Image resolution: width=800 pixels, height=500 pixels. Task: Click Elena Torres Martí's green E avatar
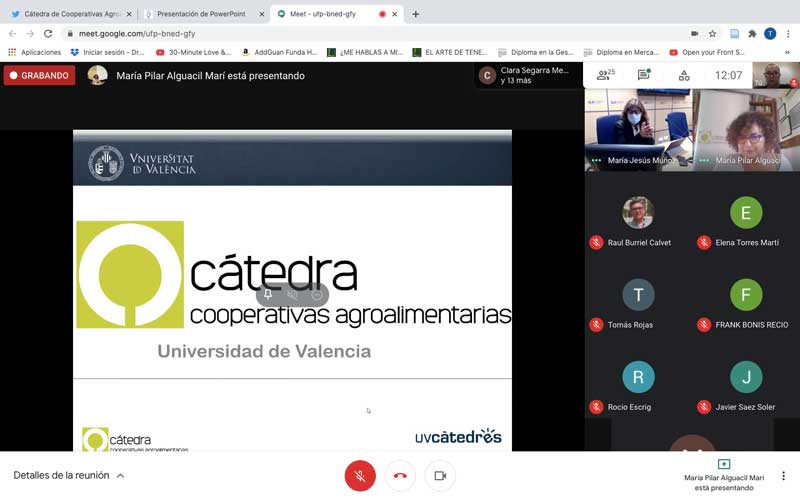746,212
